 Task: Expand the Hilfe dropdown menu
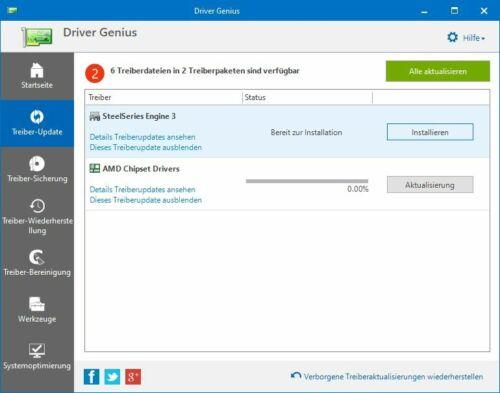[474, 38]
